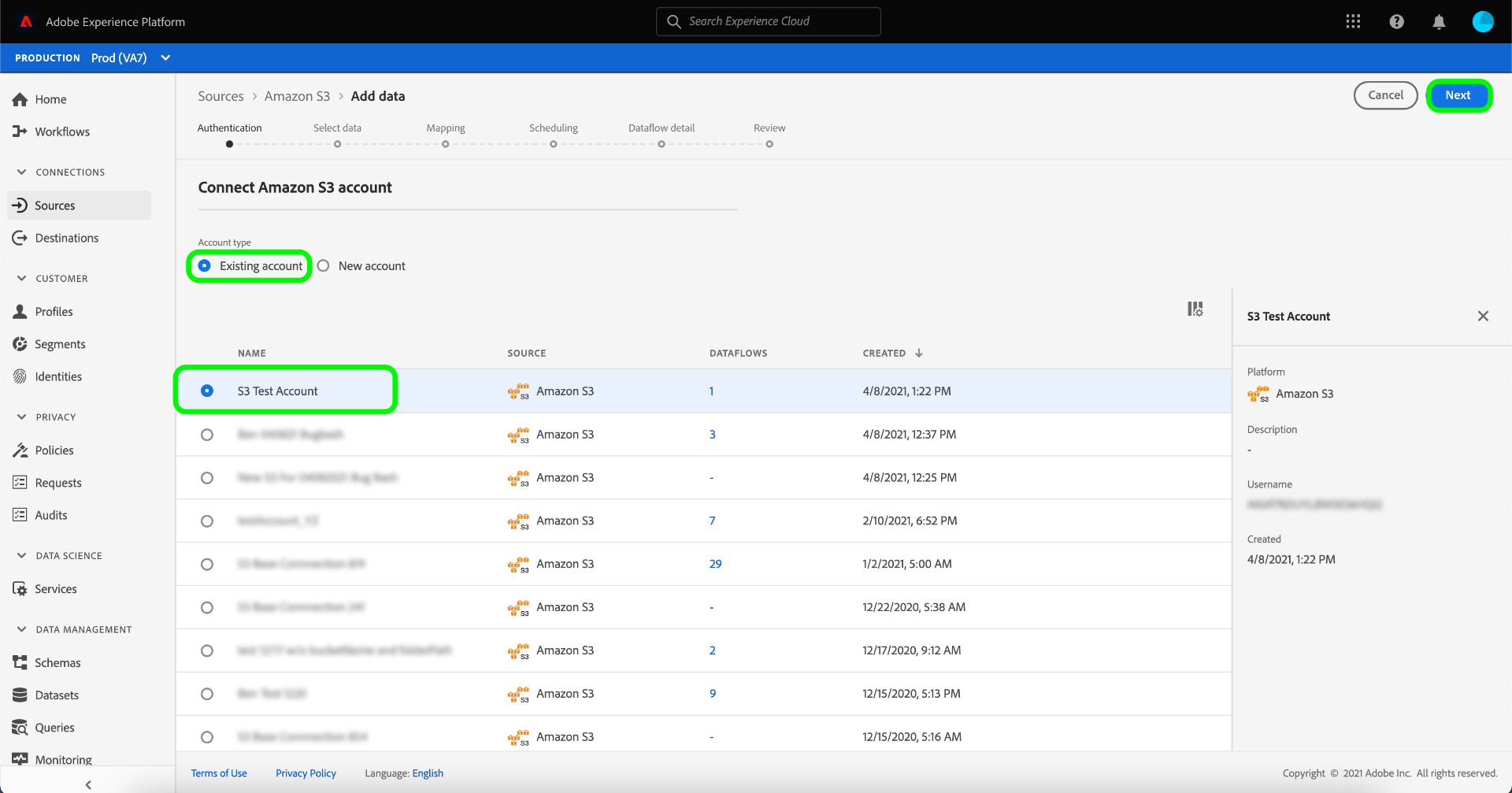Click the Adobe logo icon

click(x=26, y=21)
